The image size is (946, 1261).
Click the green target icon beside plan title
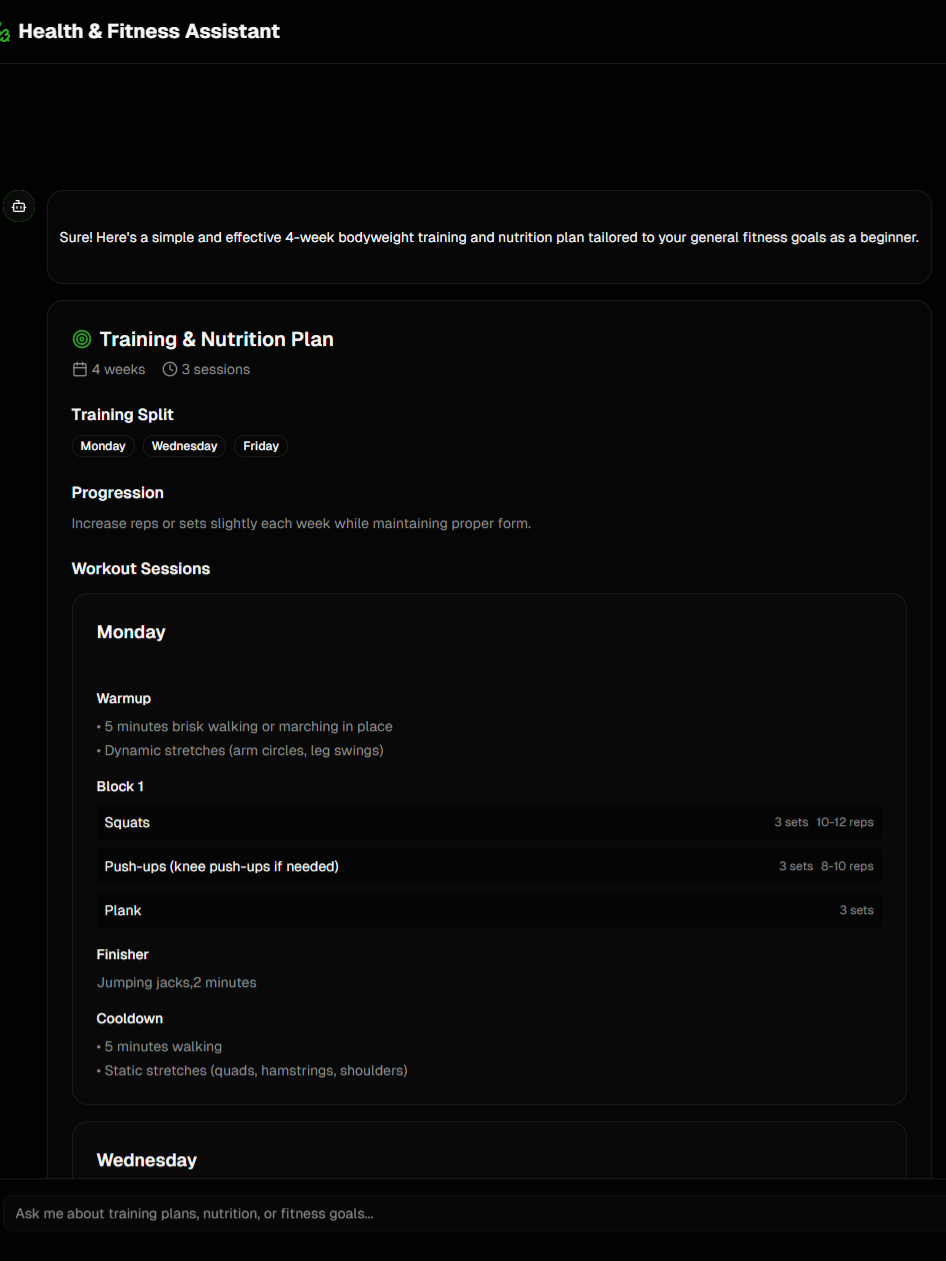tap(82, 340)
